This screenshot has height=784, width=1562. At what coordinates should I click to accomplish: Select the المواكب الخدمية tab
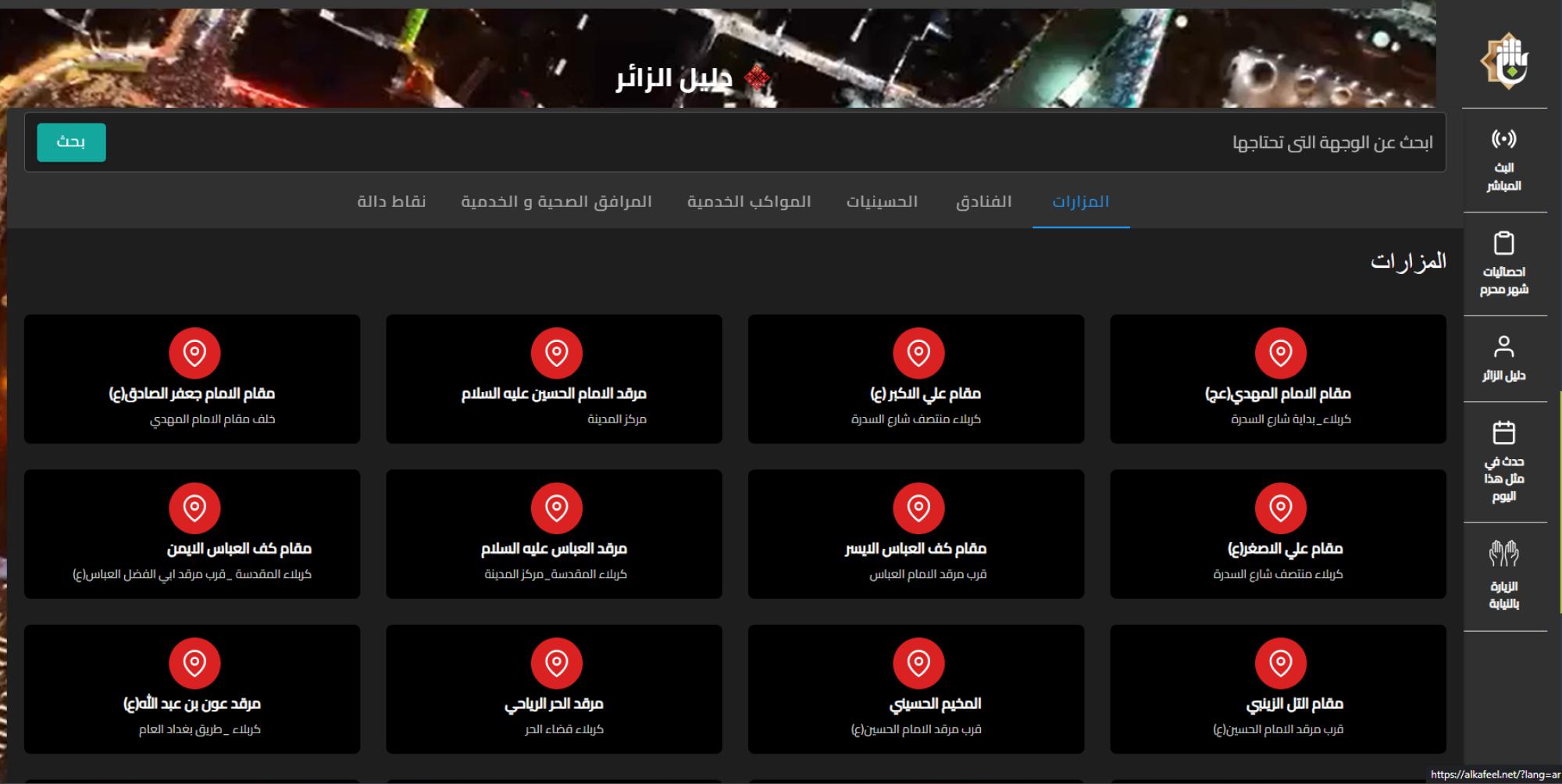749,201
